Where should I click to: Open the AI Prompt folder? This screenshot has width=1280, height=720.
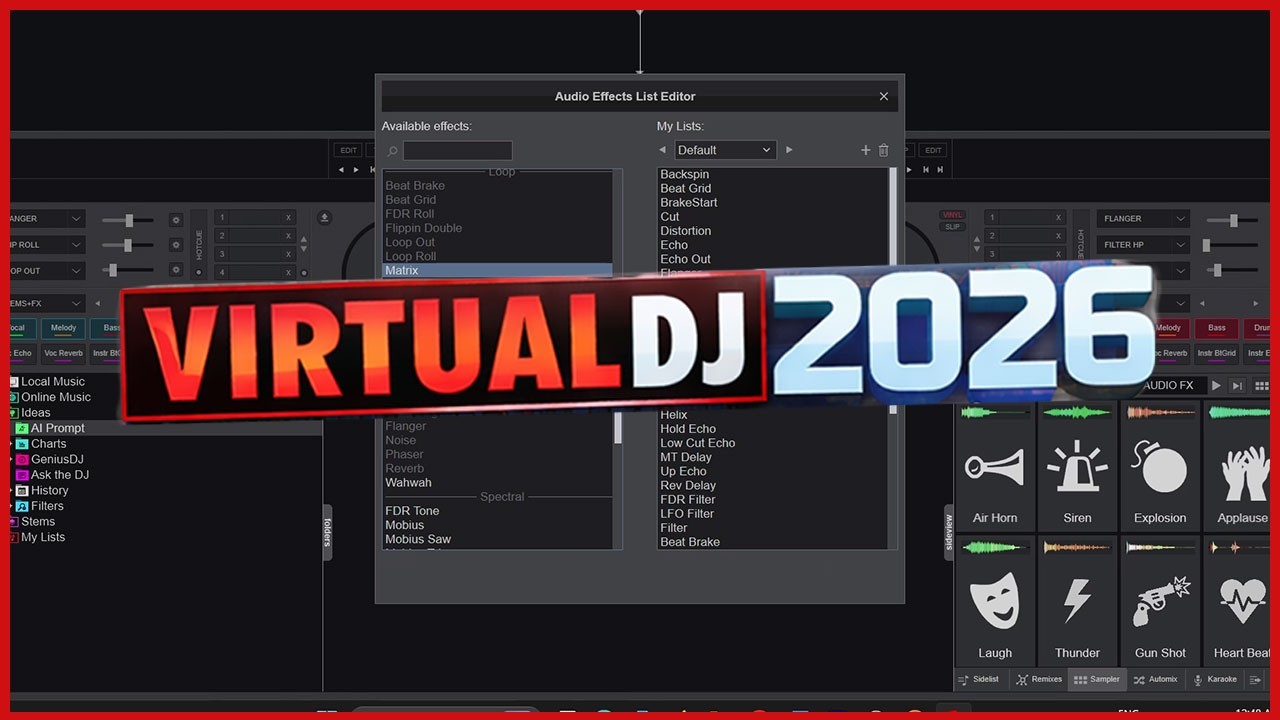[x=57, y=428]
